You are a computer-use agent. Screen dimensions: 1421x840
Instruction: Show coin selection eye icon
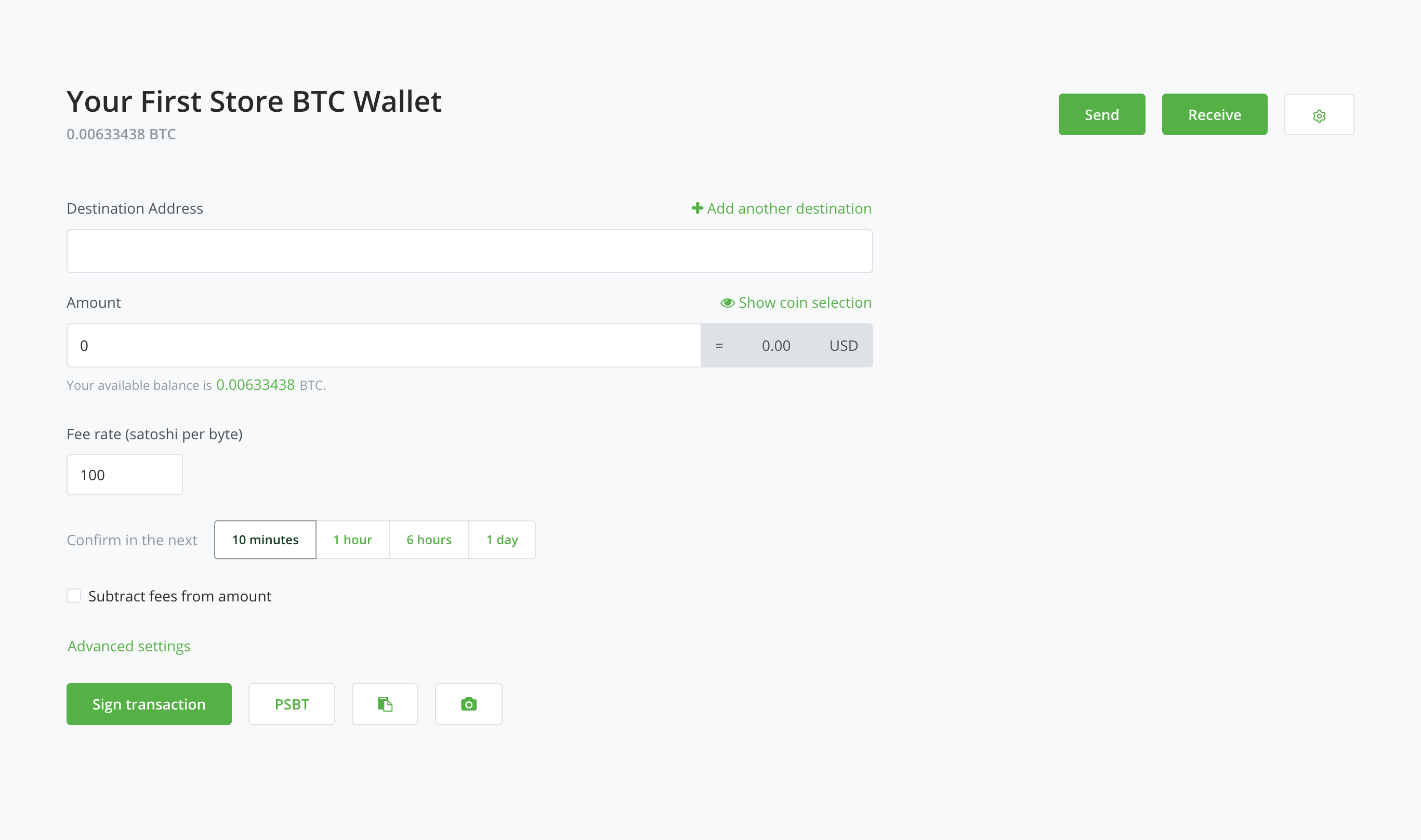pos(728,302)
